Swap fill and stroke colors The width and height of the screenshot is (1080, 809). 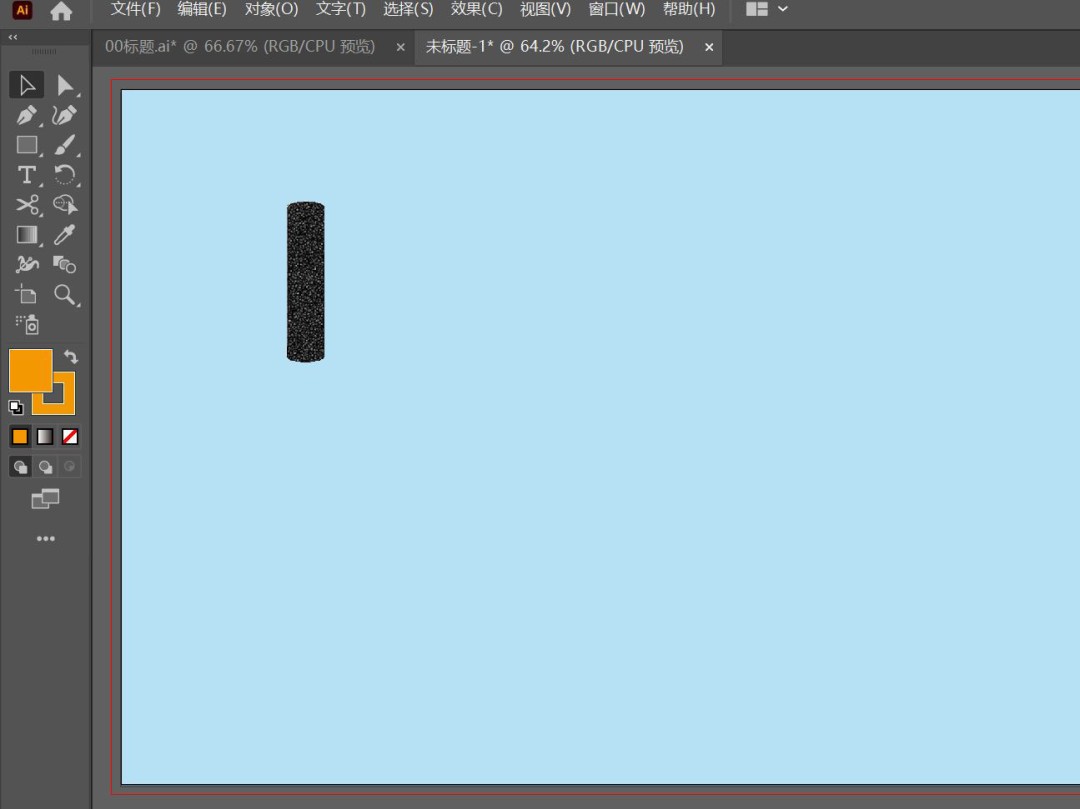tap(71, 356)
